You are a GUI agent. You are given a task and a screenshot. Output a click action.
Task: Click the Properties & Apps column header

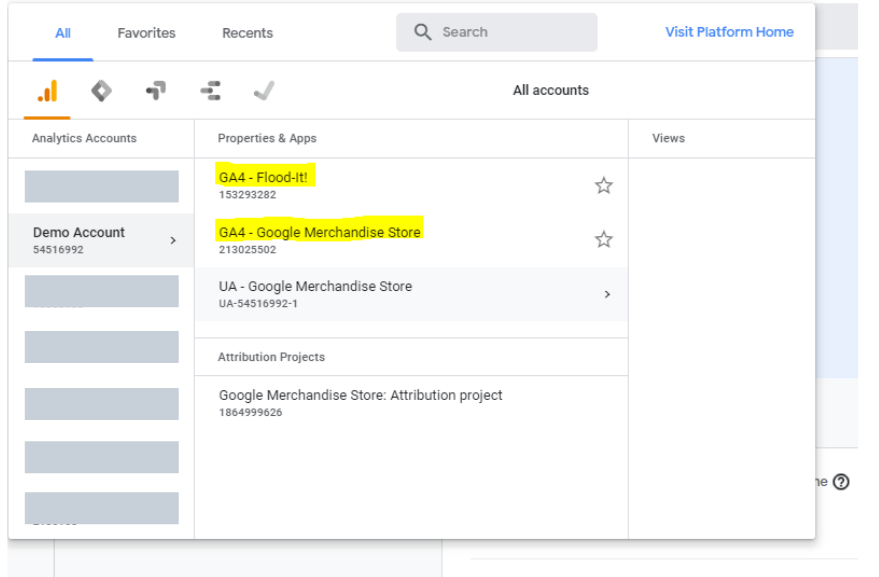point(267,138)
